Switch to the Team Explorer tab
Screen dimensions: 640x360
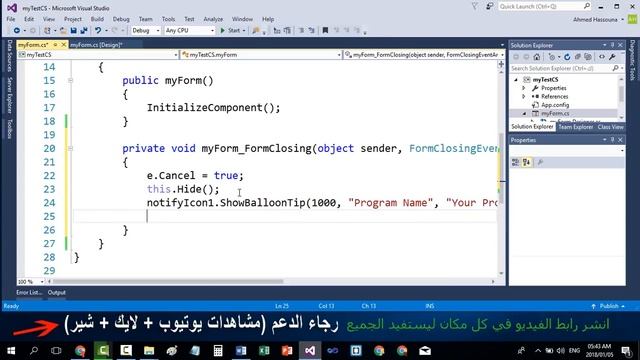(x=576, y=127)
